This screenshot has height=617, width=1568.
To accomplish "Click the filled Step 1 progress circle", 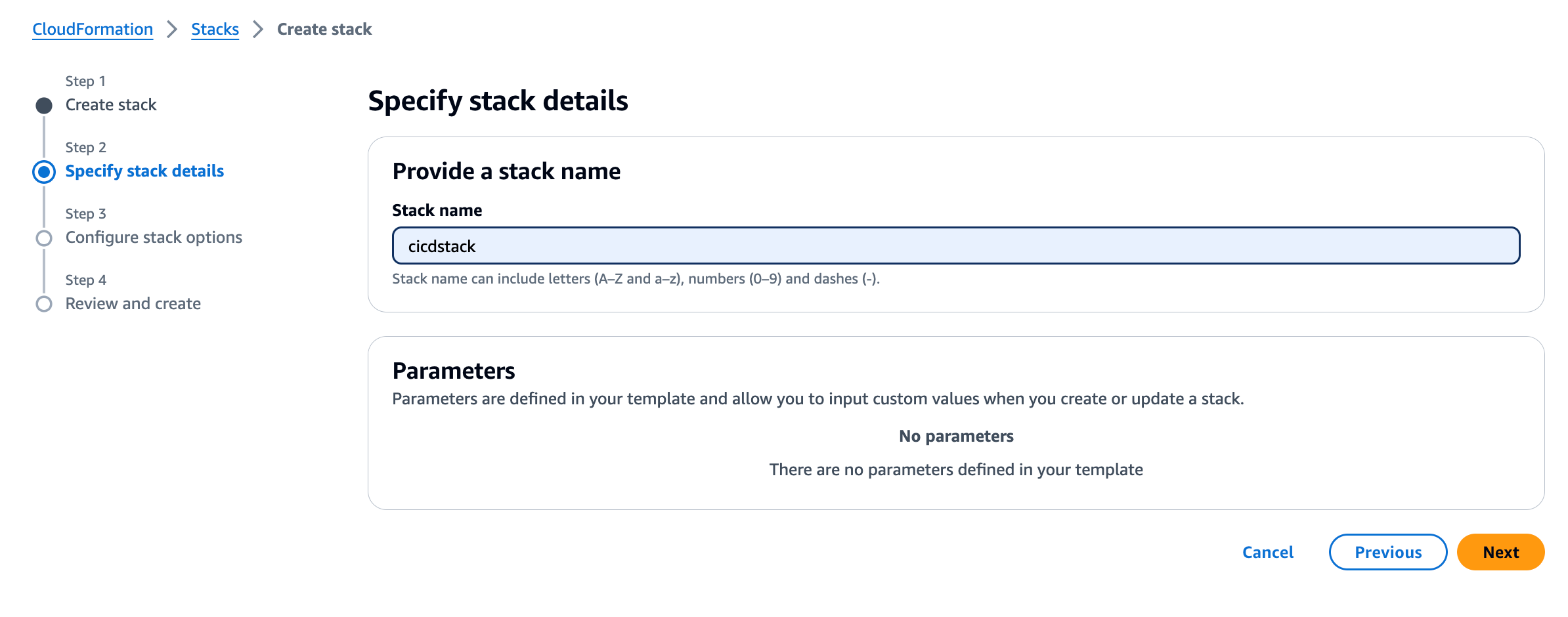I will click(43, 104).
